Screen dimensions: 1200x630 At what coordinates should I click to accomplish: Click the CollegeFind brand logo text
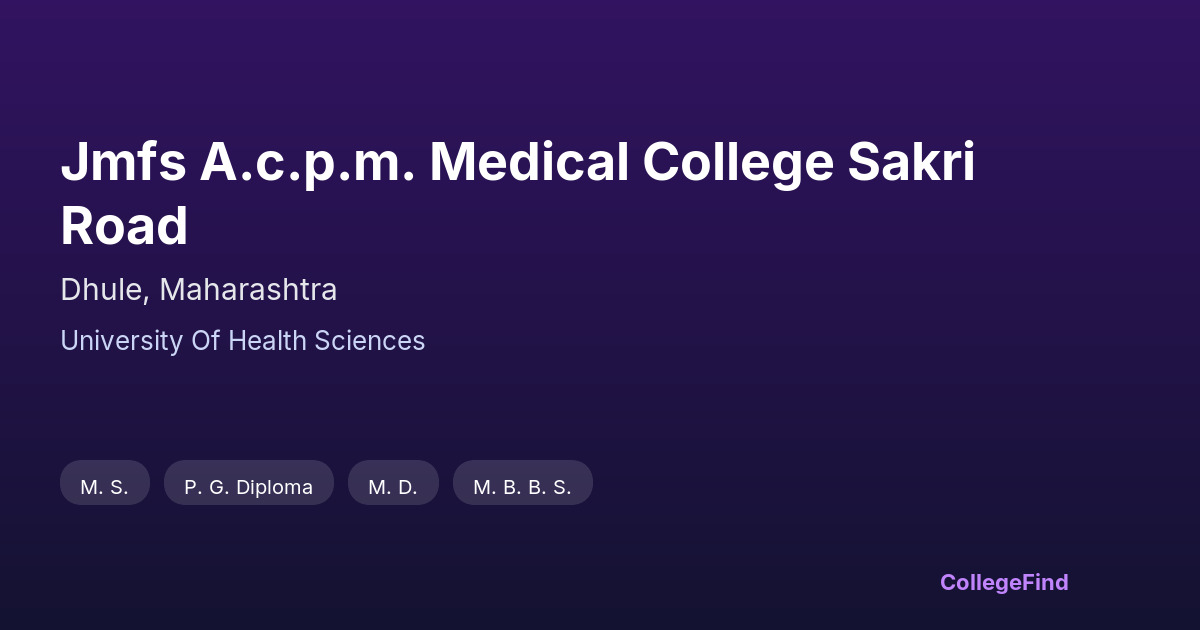pyautogui.click(x=1003, y=582)
